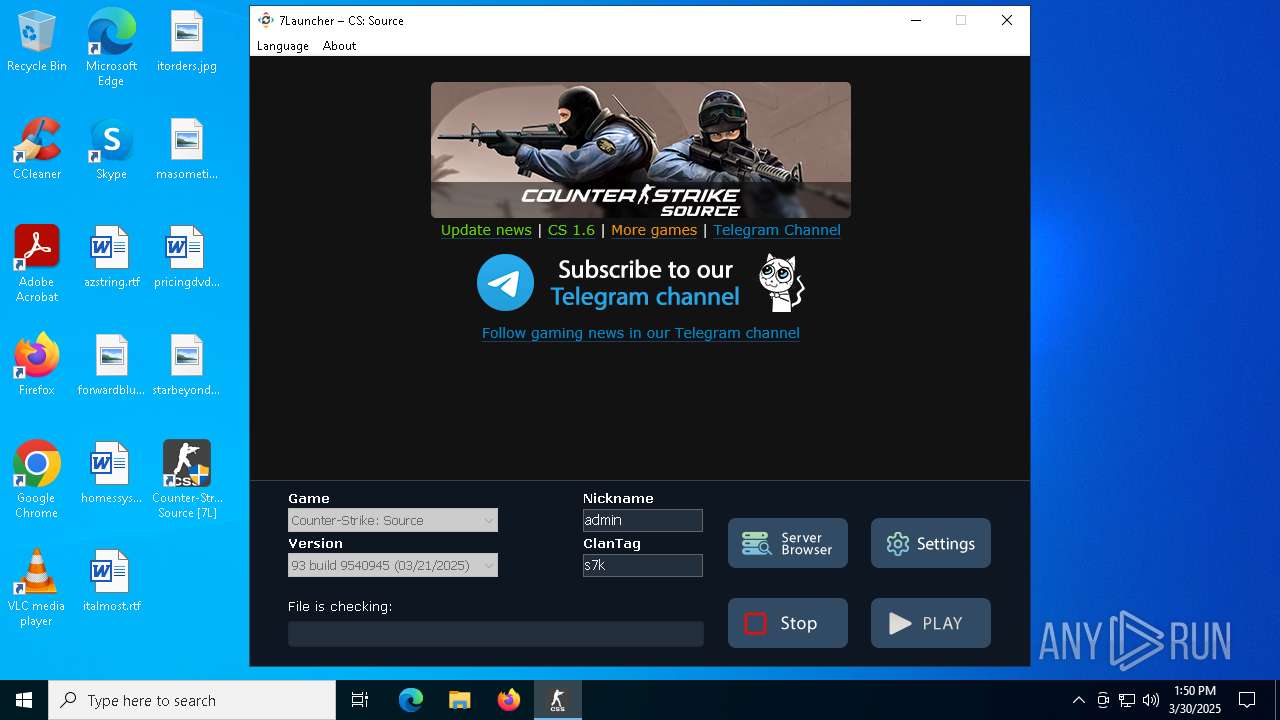The height and width of the screenshot is (720, 1280).
Task: Open the Recycle Bin desktop icon
Action: 37,42
